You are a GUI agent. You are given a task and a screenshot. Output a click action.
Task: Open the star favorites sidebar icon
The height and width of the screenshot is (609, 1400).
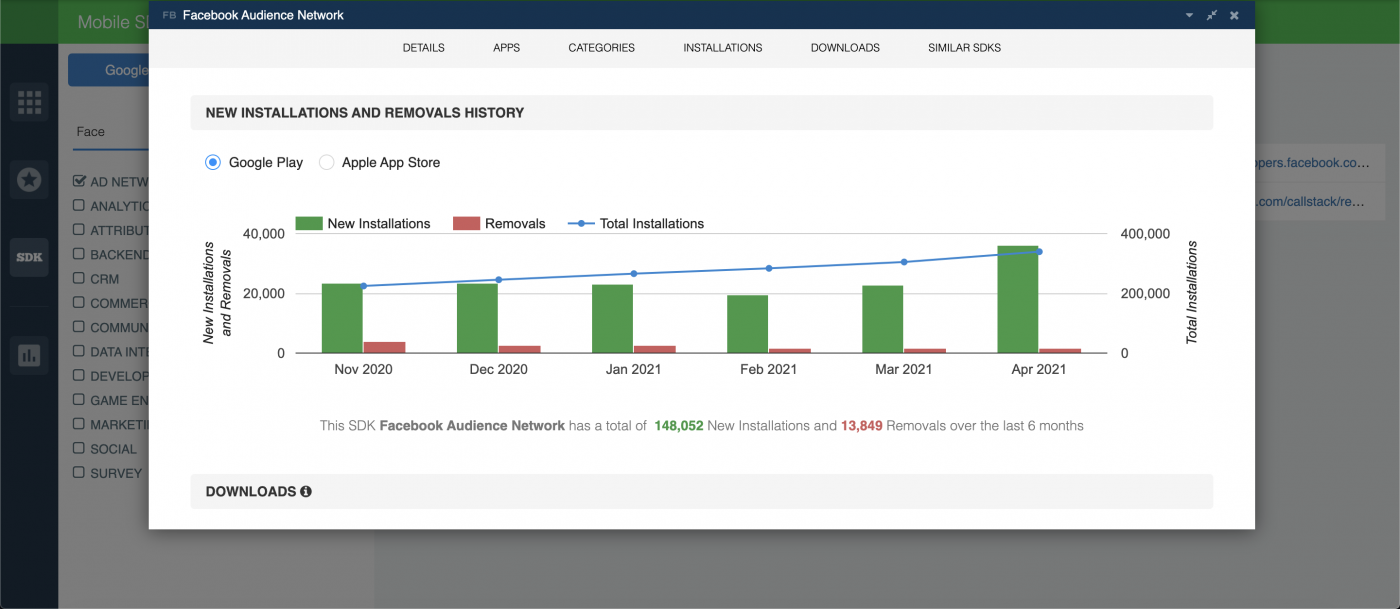[29, 179]
